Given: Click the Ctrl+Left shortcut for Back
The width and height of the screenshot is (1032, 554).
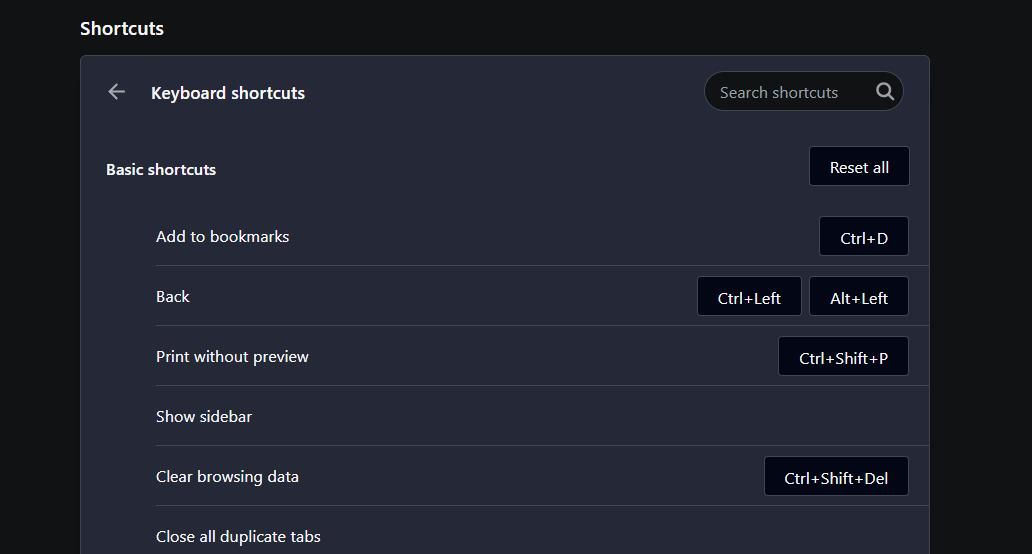Looking at the screenshot, I should [749, 297].
